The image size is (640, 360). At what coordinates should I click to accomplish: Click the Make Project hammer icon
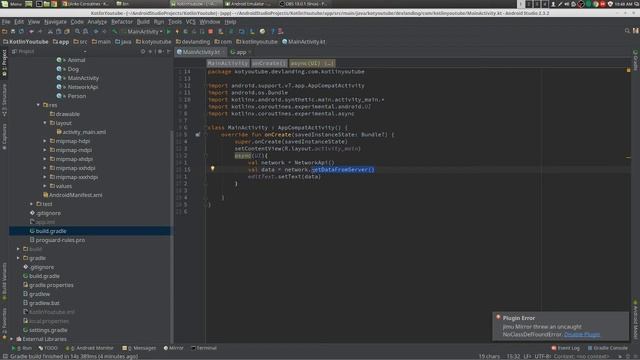(115, 31)
